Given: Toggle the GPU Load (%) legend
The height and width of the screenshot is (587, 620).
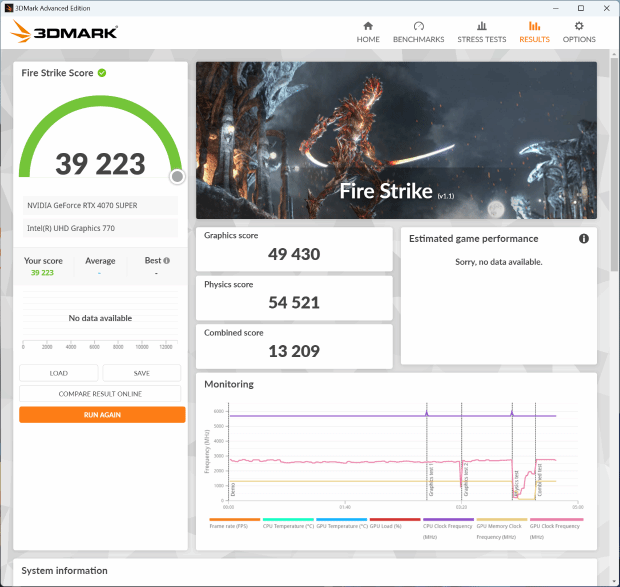Looking at the screenshot, I should pyautogui.click(x=395, y=523).
